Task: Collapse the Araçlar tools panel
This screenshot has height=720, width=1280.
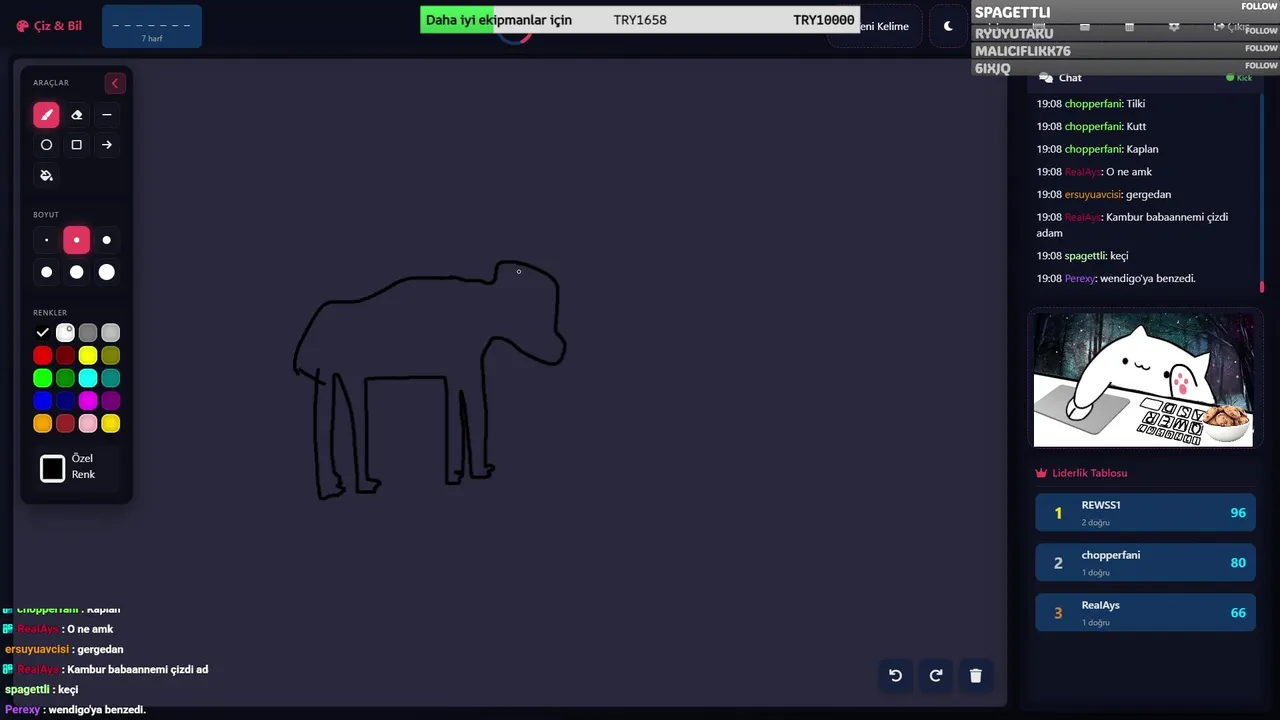Action: click(115, 83)
